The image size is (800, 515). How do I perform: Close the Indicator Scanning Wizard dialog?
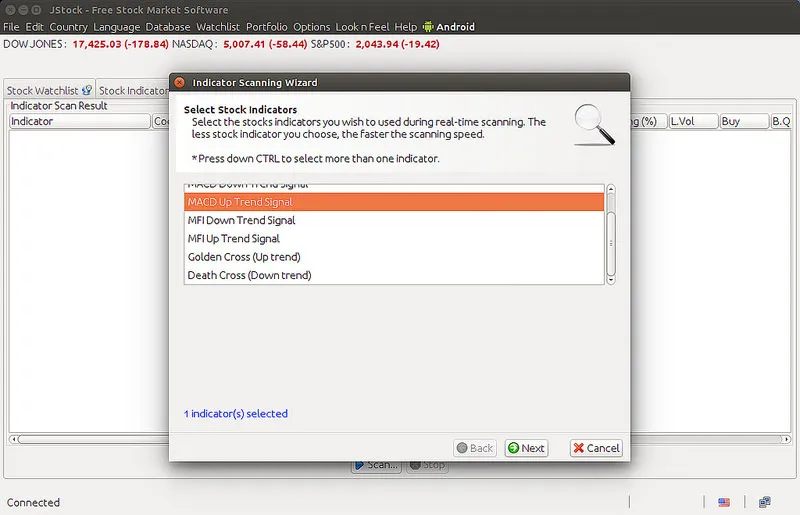pos(179,82)
